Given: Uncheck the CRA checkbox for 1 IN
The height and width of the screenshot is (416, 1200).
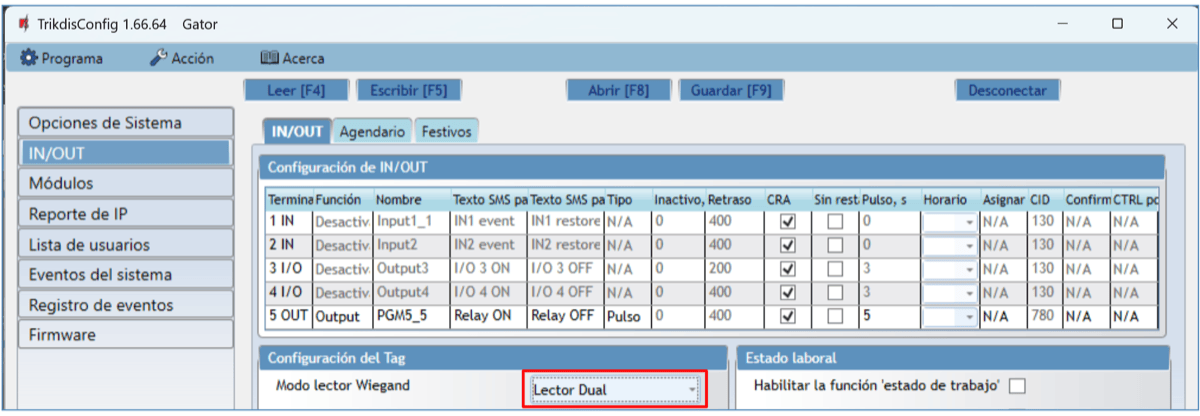Looking at the screenshot, I should pyautogui.click(x=787, y=220).
